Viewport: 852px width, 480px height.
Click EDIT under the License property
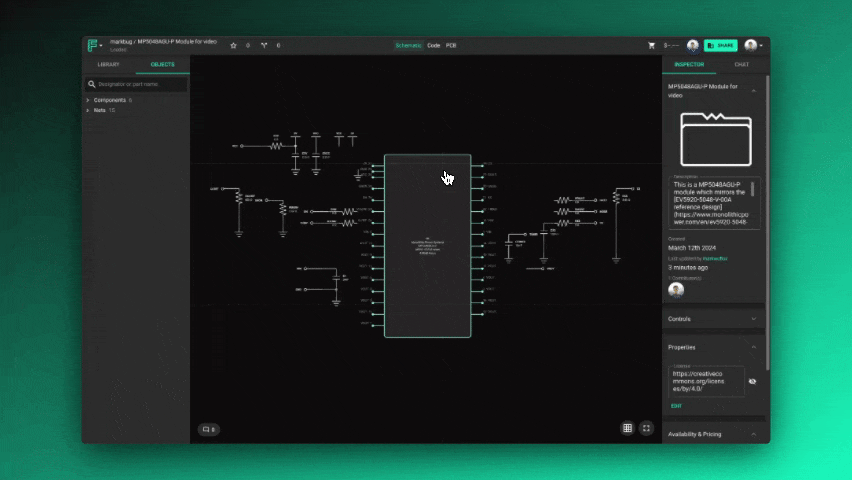676,406
